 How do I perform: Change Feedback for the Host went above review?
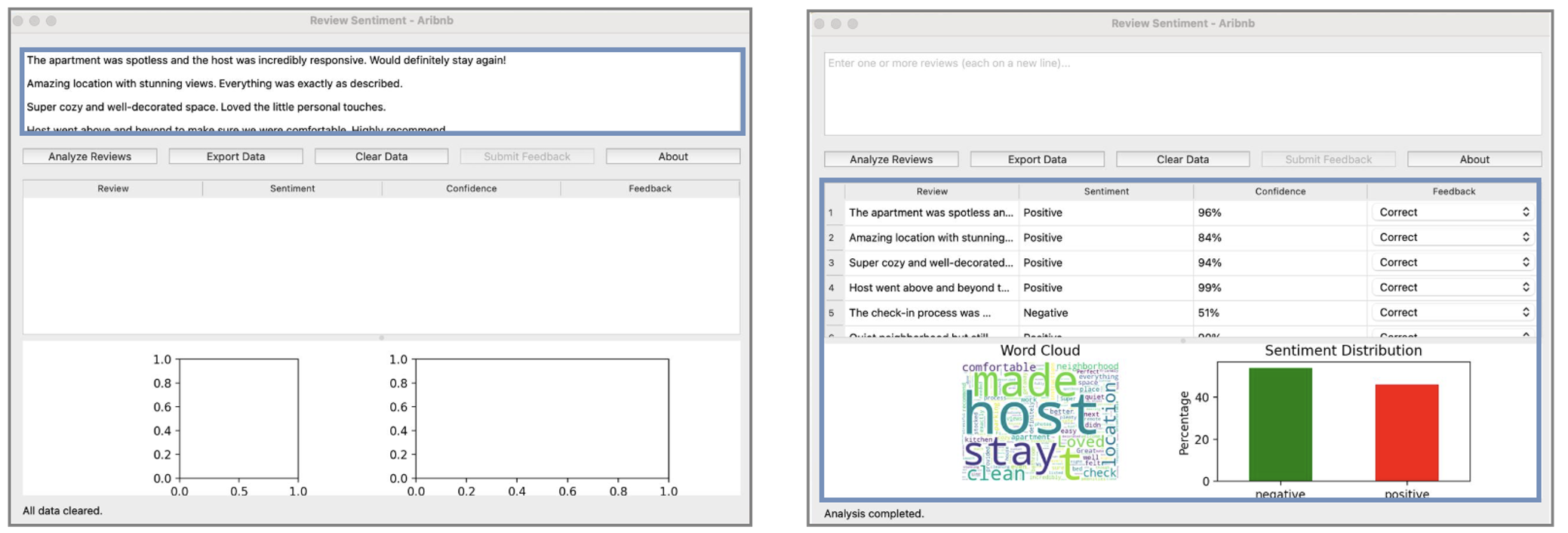1453,288
